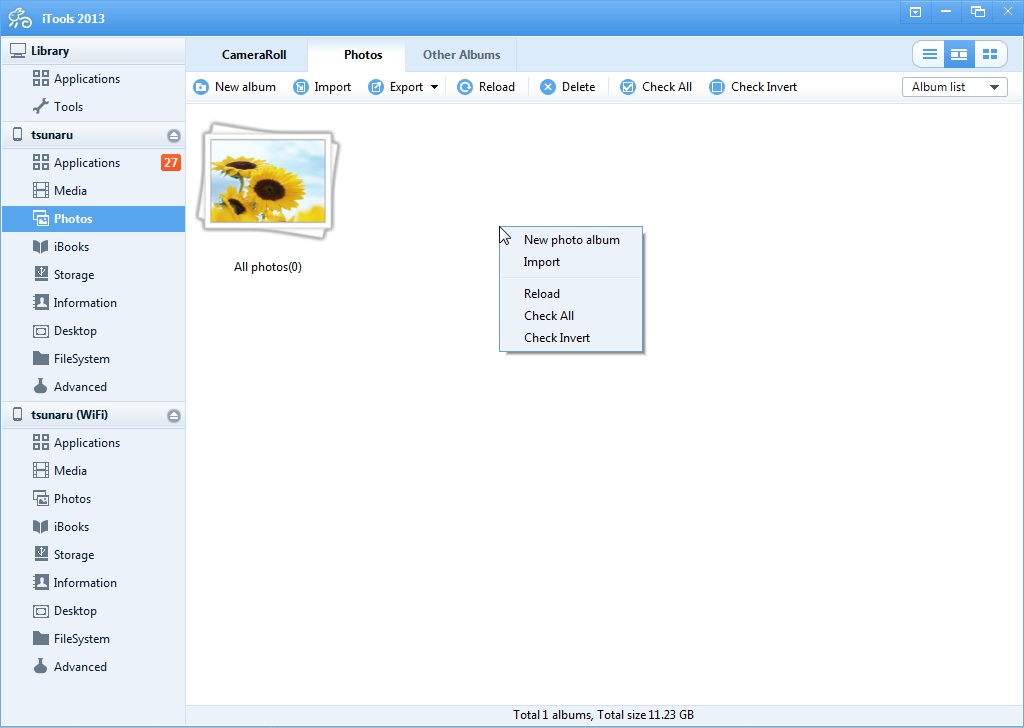1024x728 pixels.
Task: Click Import toolbar button
Action: (x=322, y=87)
